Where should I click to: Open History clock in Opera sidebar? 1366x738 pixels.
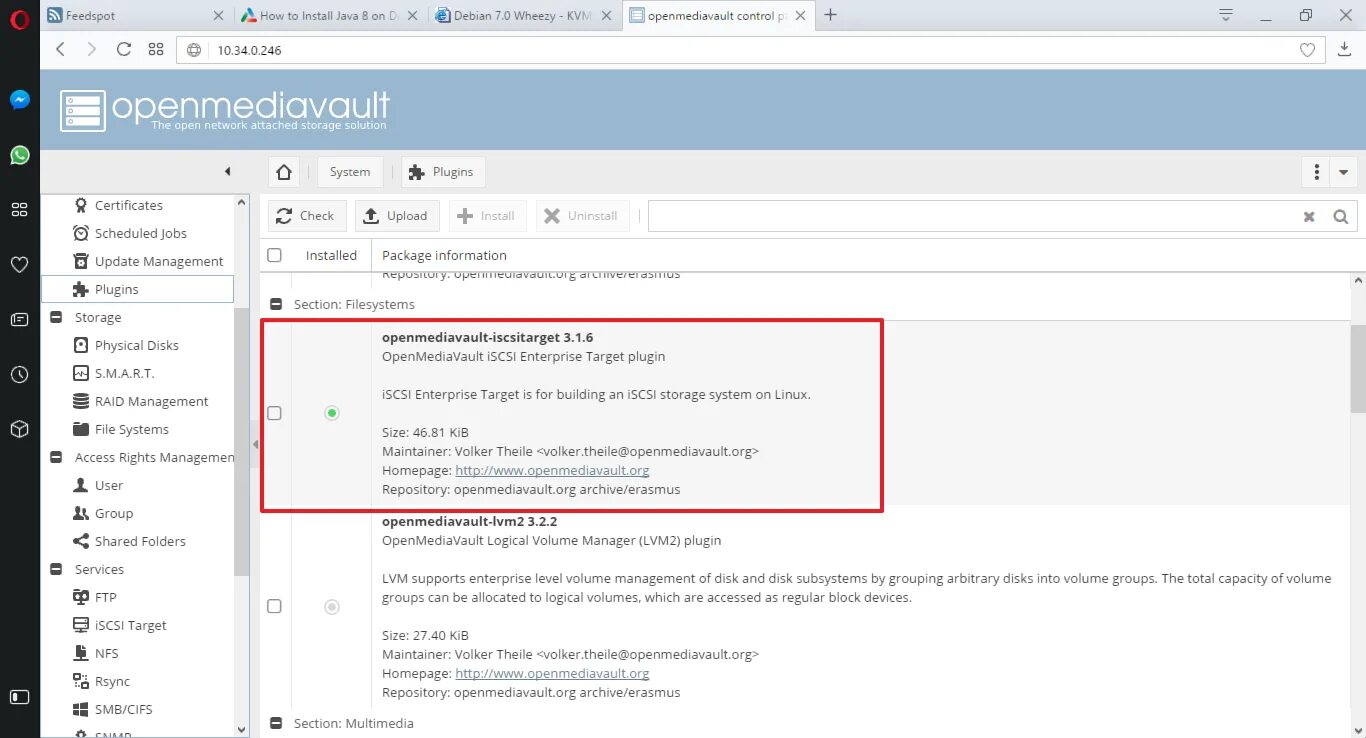[x=19, y=374]
